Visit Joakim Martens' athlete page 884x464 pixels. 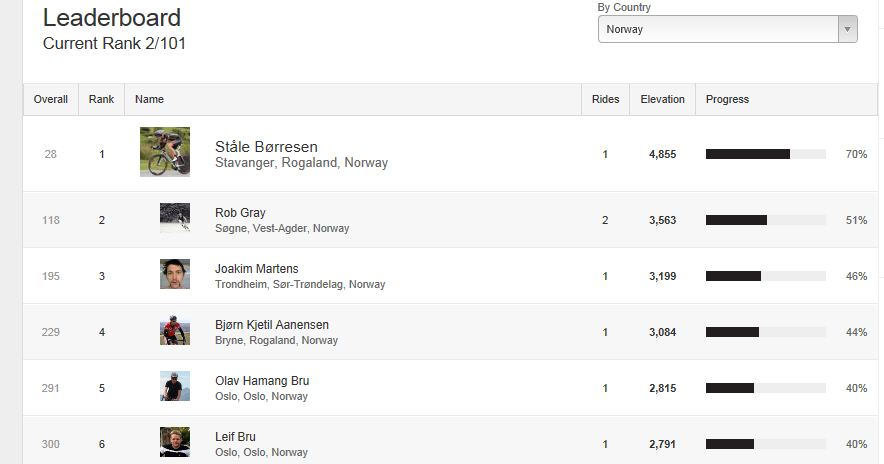pyautogui.click(x=257, y=268)
